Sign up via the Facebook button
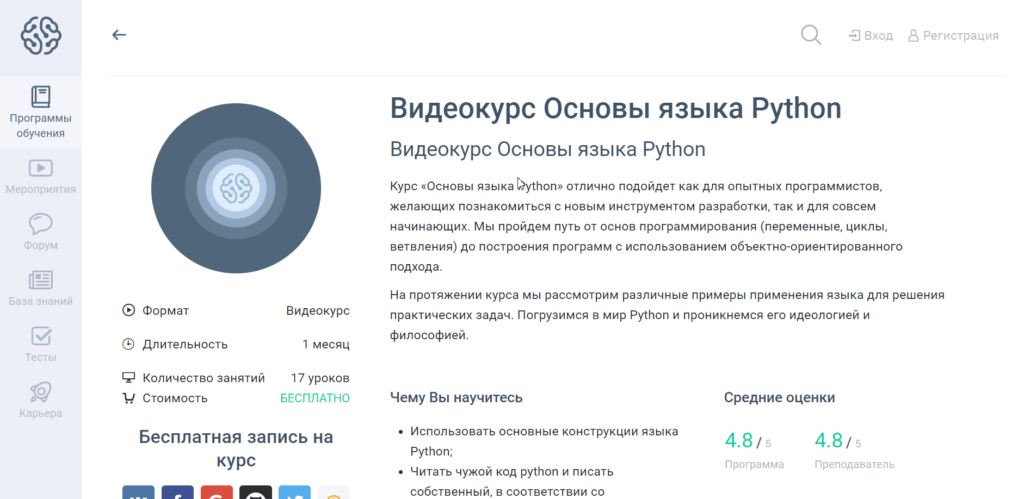 pos(177,494)
